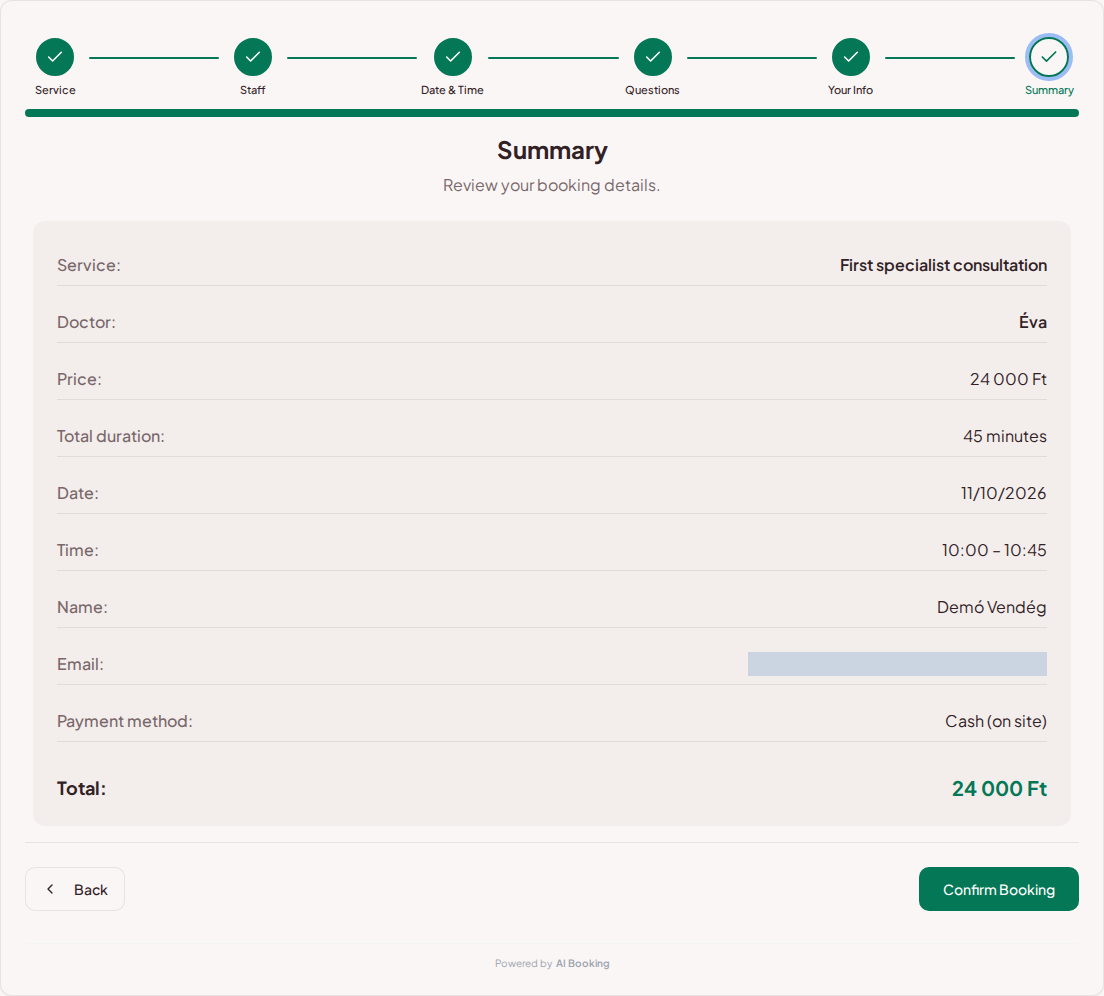This screenshot has height=996, width=1104.
Task: Open the AI Booking link in footer
Action: (582, 964)
